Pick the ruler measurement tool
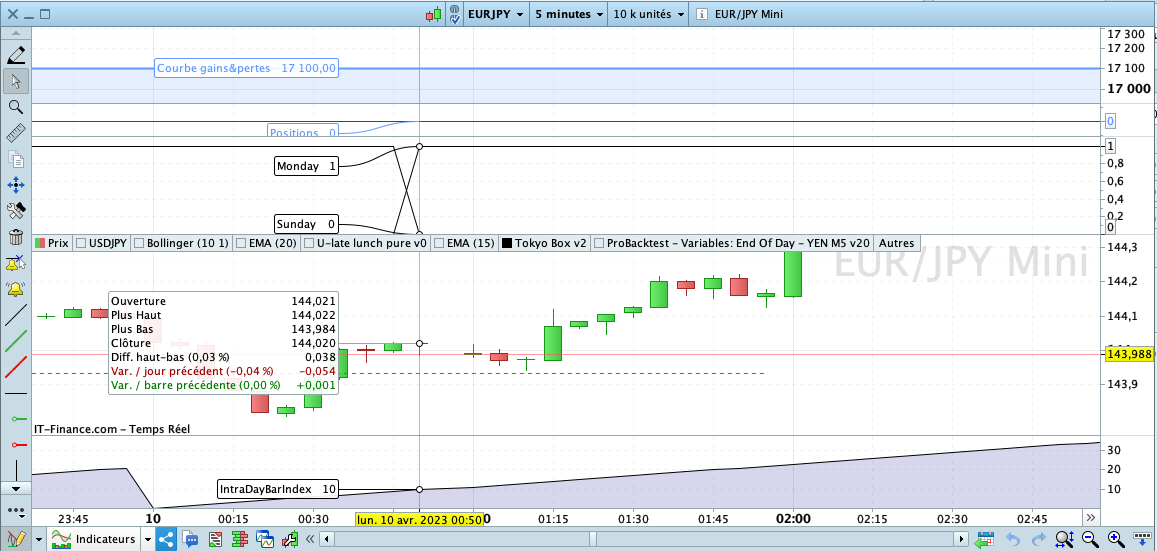This screenshot has width=1157, height=551. tap(15, 133)
